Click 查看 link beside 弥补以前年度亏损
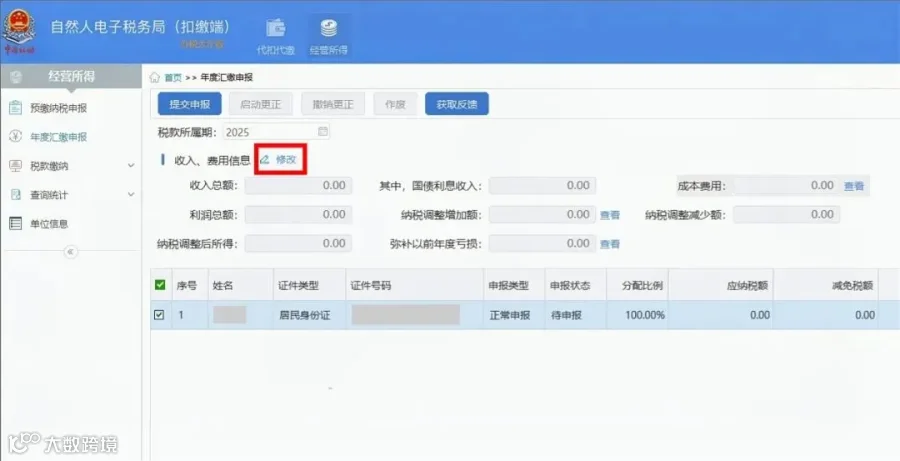Image resolution: width=900 pixels, height=461 pixels. point(610,244)
